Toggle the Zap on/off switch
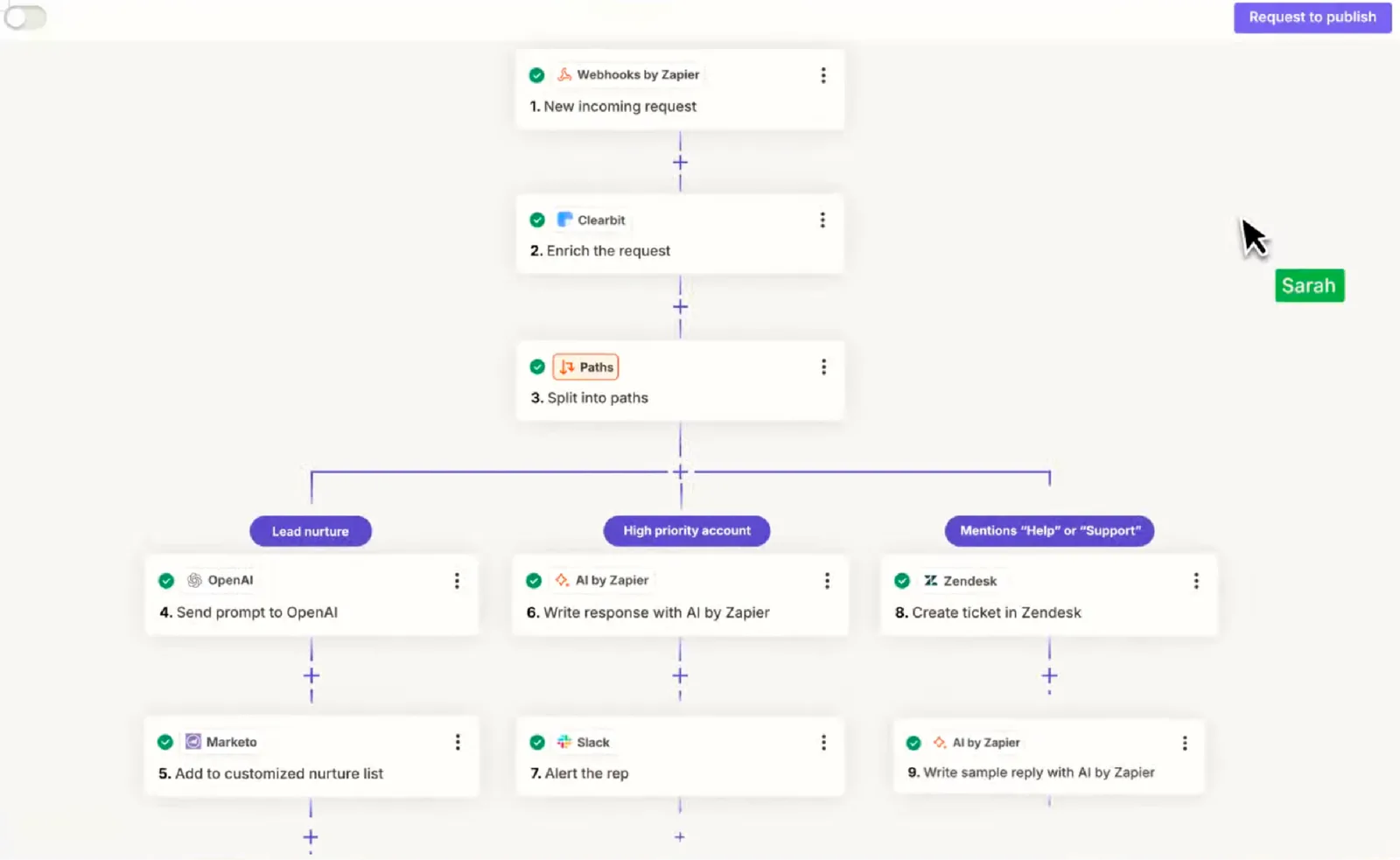The image size is (1400, 860). pos(25,17)
